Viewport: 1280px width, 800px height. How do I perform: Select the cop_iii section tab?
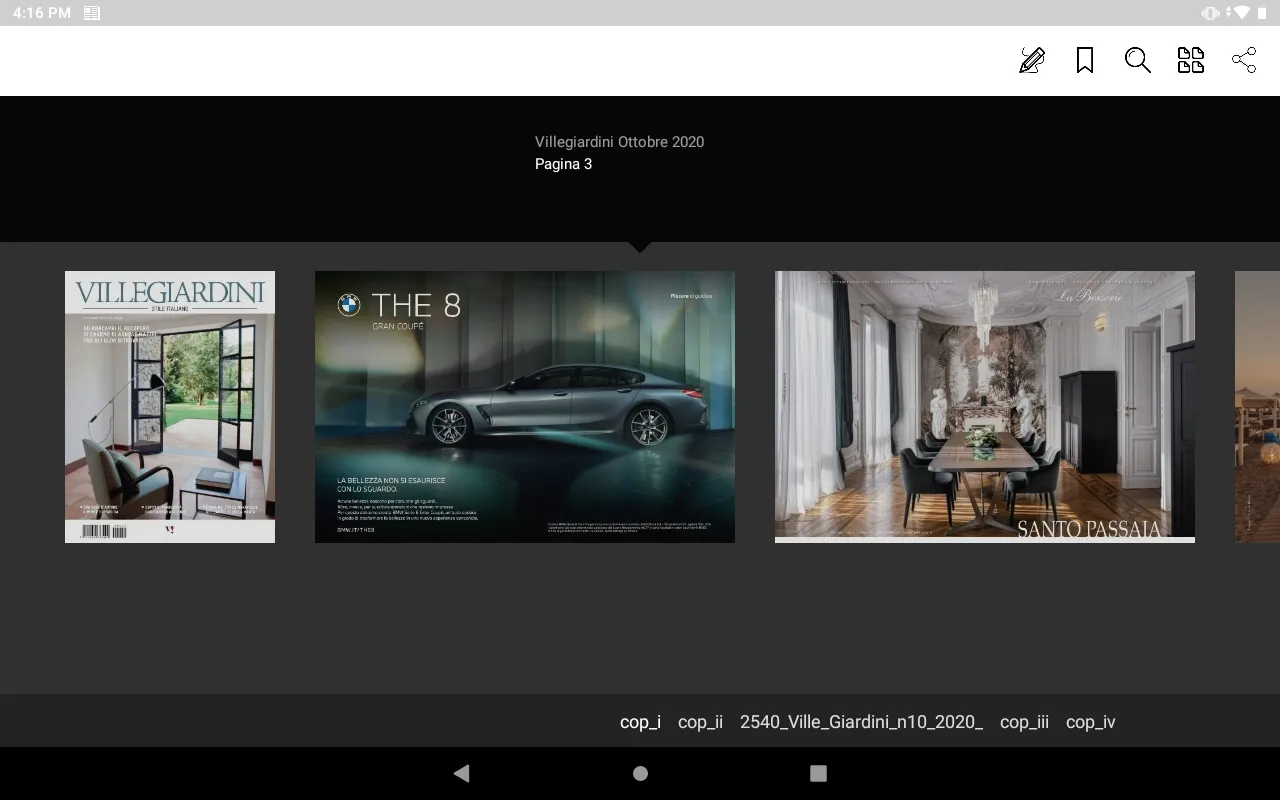pyautogui.click(x=1024, y=722)
